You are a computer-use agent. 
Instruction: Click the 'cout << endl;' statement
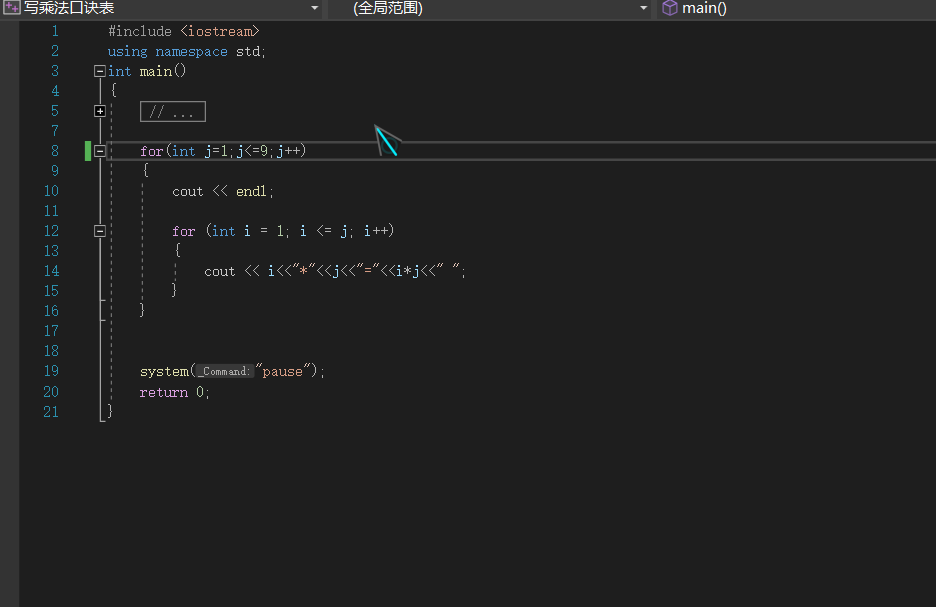223,192
